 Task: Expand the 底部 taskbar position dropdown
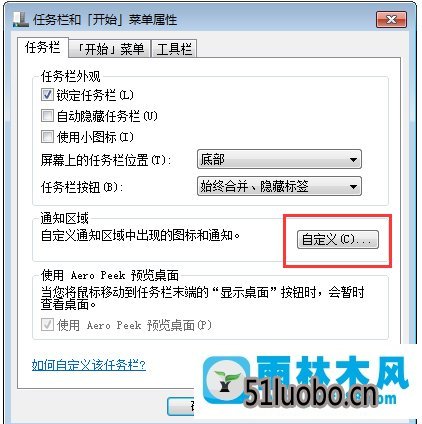279,159
